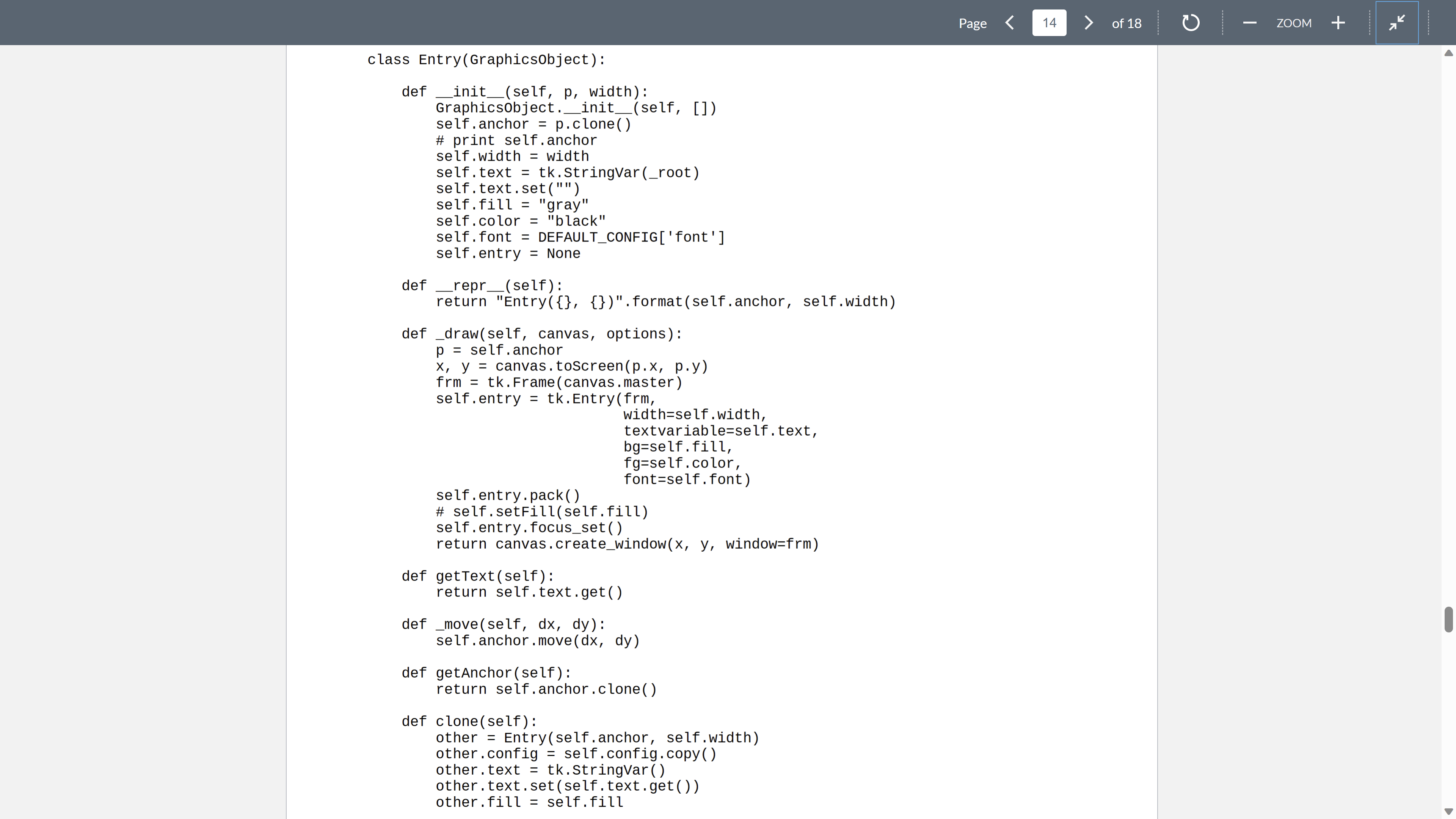Click the scrollbar track above the thumb
Viewport: 1456px width, 819px height.
coord(1448,339)
